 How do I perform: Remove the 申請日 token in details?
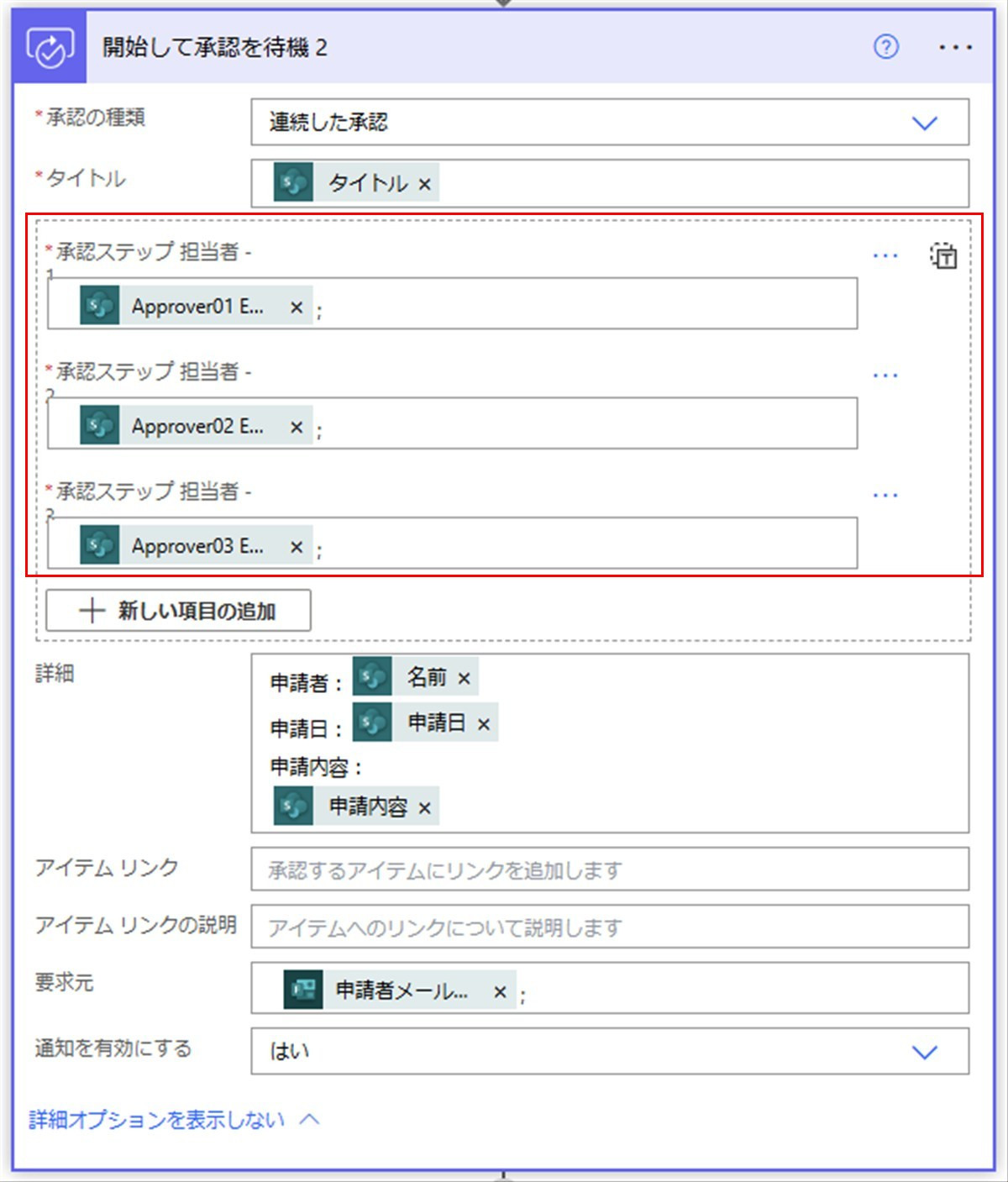point(484,724)
